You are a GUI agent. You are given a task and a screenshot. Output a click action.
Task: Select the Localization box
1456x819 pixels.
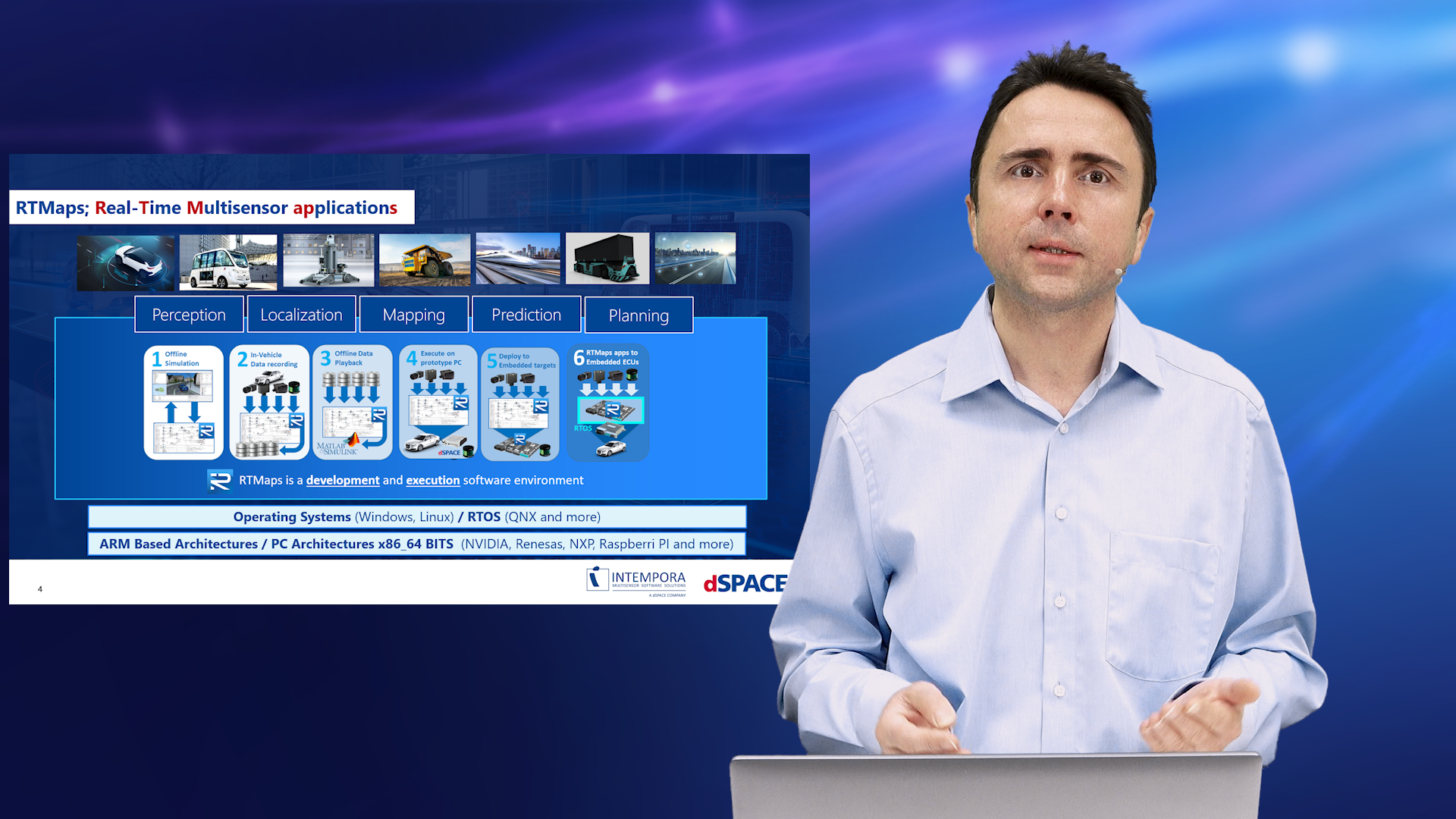301,315
